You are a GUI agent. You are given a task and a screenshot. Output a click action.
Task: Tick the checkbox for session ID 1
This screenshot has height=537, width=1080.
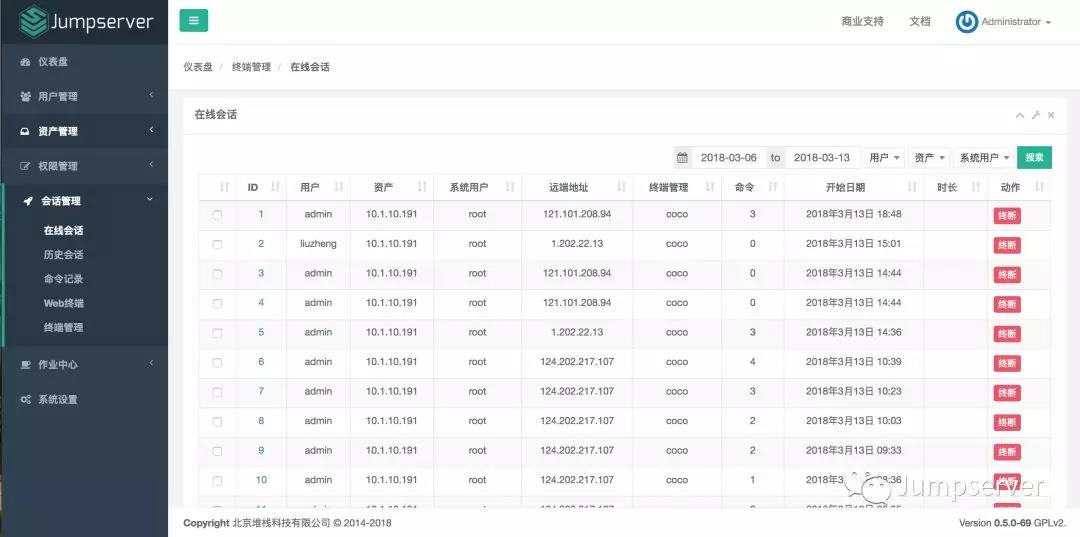(217, 214)
